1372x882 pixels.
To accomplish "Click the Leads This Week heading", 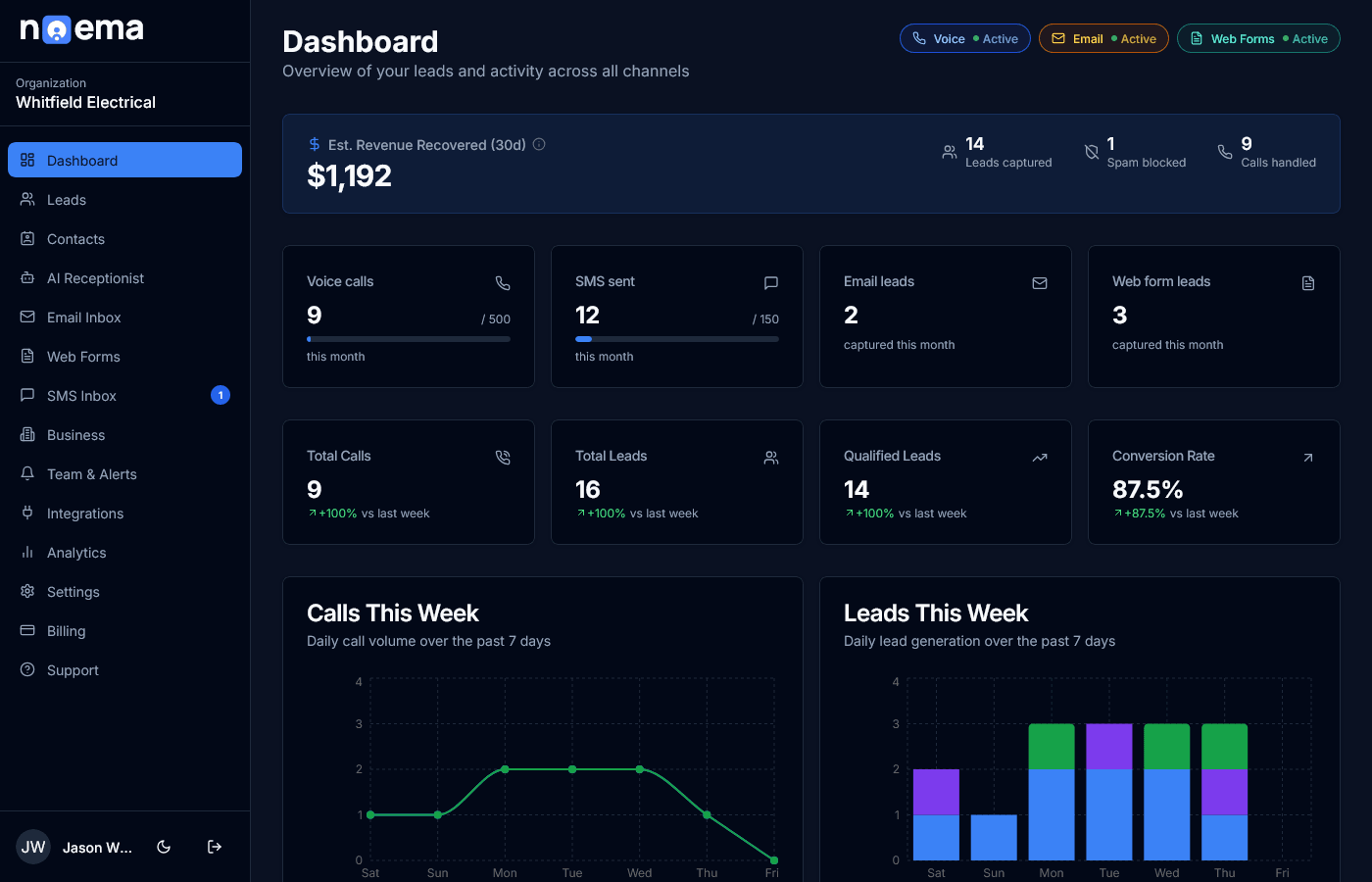I will click(x=936, y=613).
